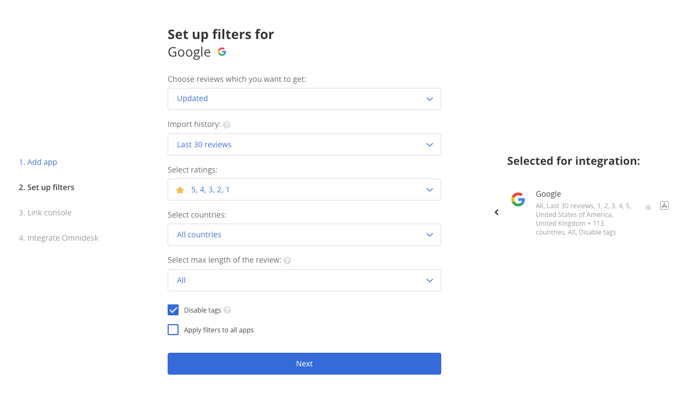Go back to step 1. Add app
The width and height of the screenshot is (688, 406).
pyautogui.click(x=38, y=162)
